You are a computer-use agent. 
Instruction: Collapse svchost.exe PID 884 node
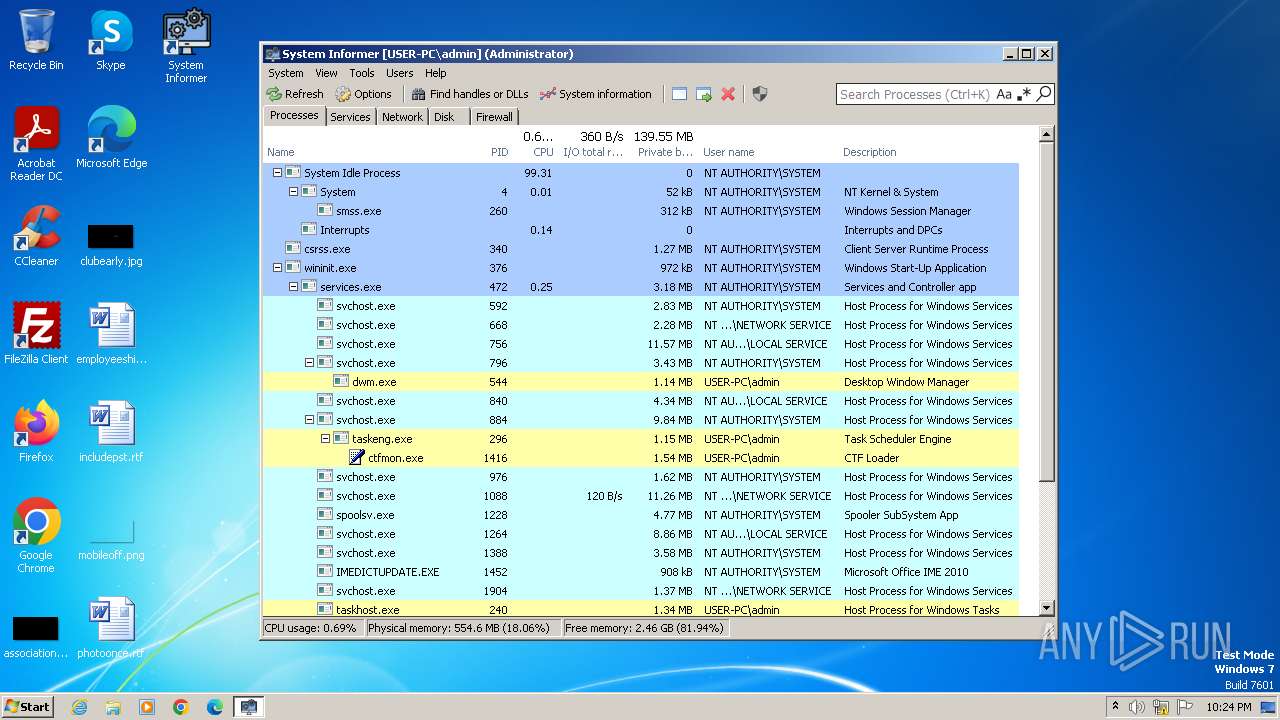click(309, 420)
